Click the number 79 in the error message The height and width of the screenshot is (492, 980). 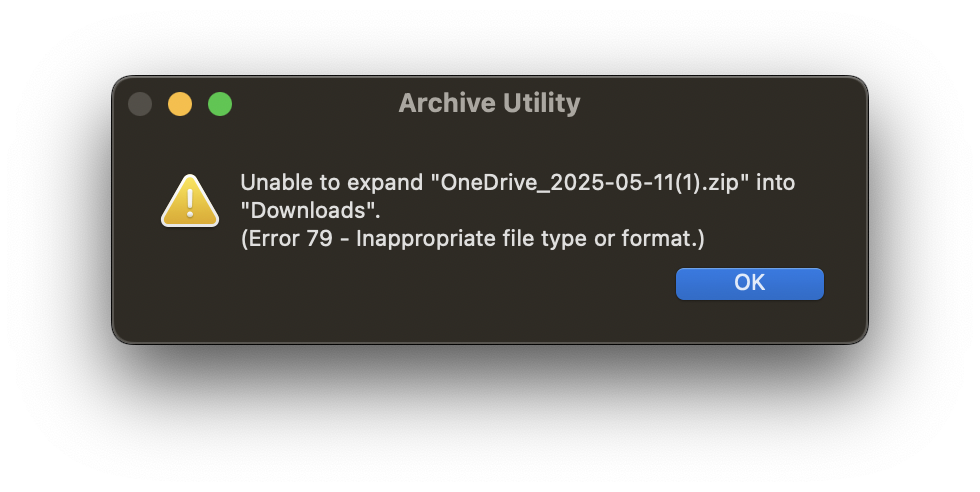pyautogui.click(x=319, y=239)
